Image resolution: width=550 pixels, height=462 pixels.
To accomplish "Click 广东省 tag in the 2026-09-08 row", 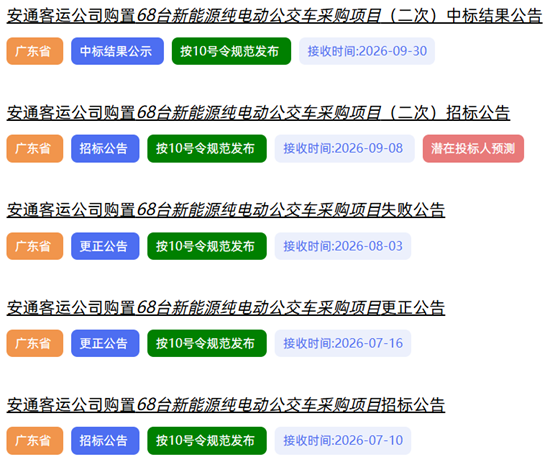I will [35, 149].
